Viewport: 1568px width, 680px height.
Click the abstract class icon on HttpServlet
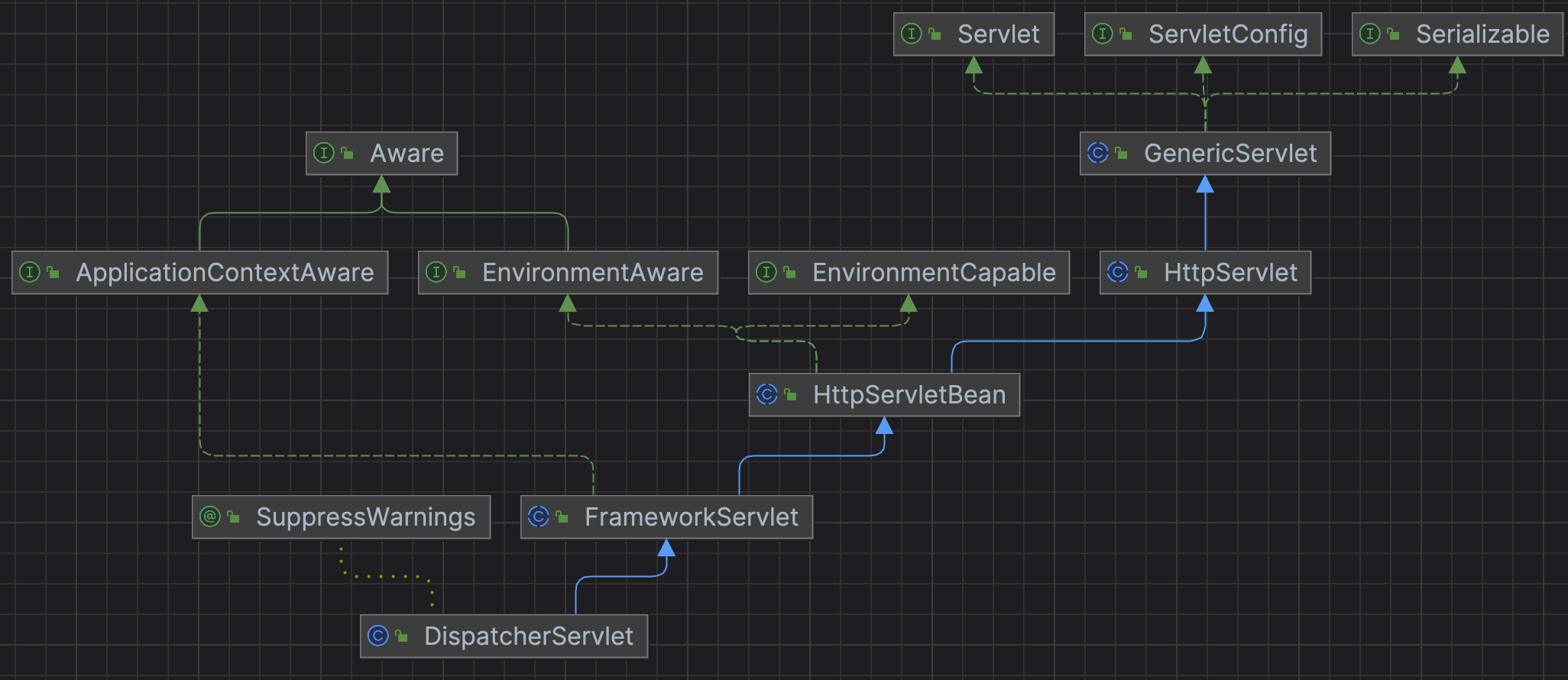point(1118,272)
